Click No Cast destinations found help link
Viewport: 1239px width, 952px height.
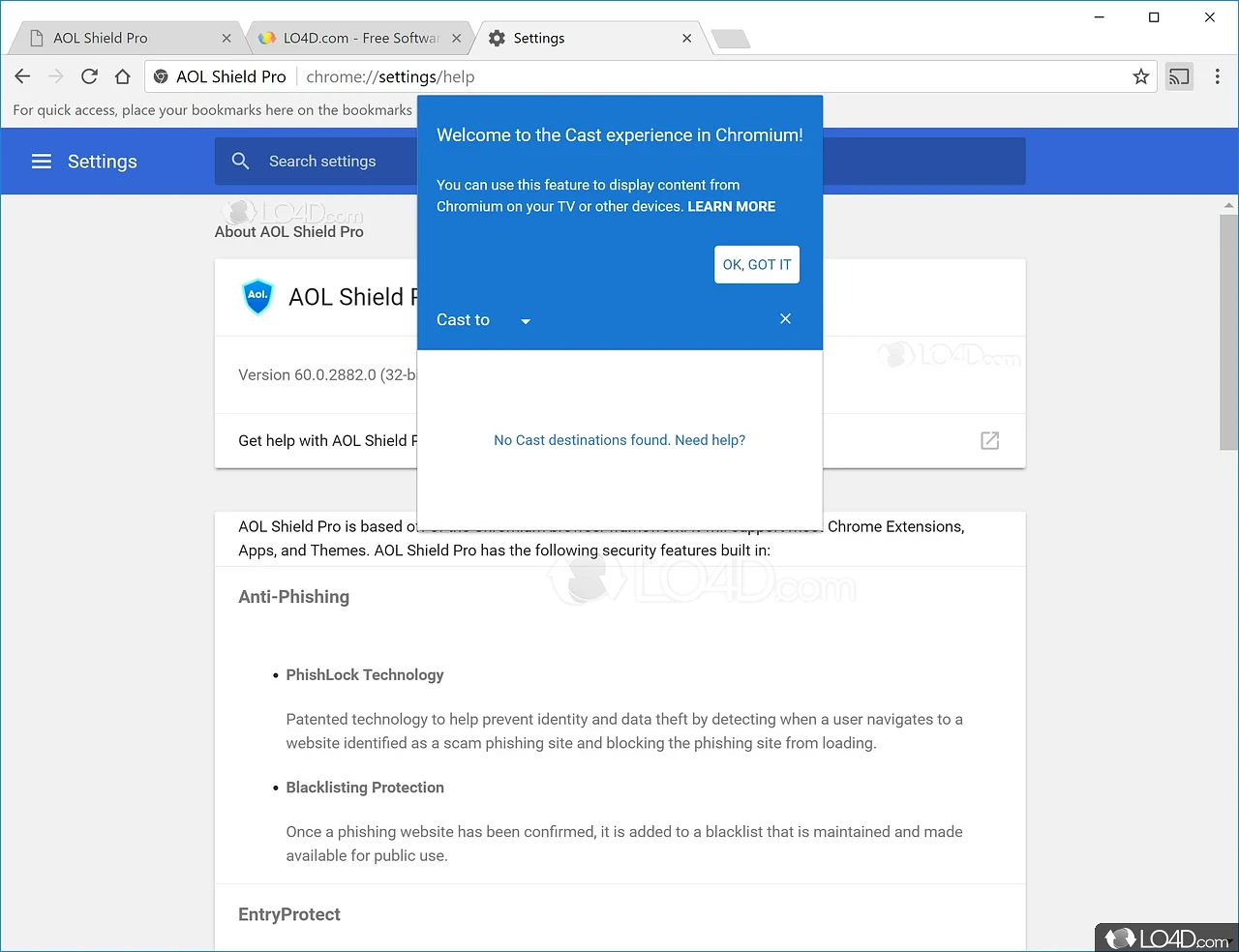(x=619, y=440)
